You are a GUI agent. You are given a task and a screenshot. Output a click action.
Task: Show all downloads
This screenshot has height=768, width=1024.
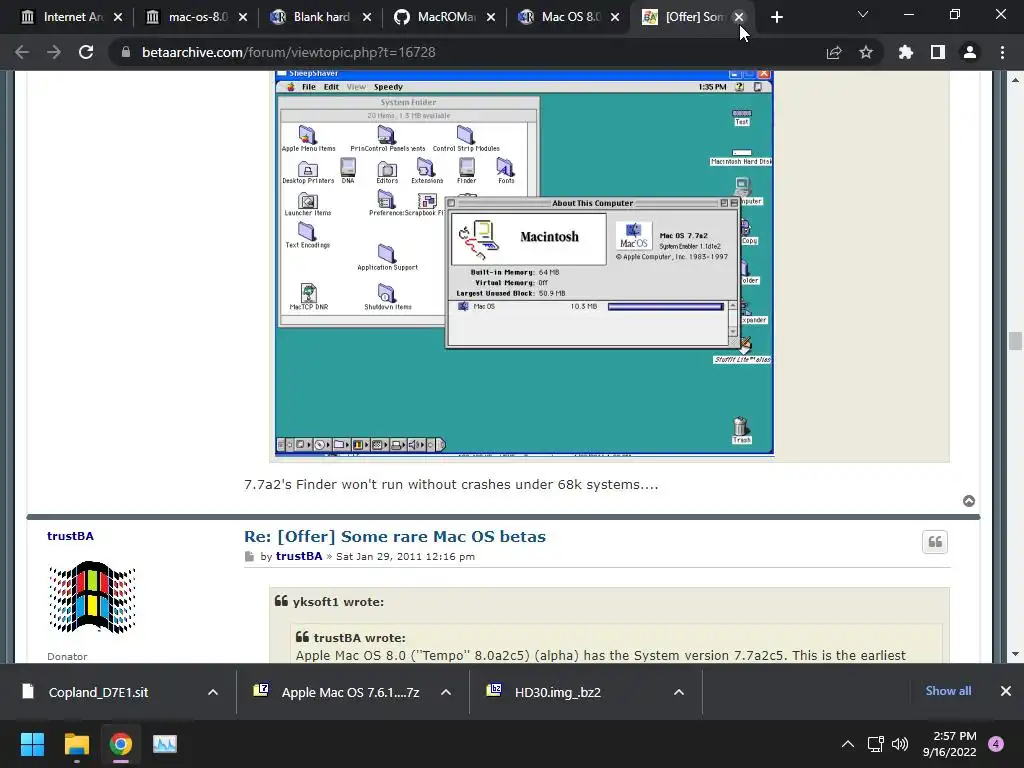[x=948, y=691]
